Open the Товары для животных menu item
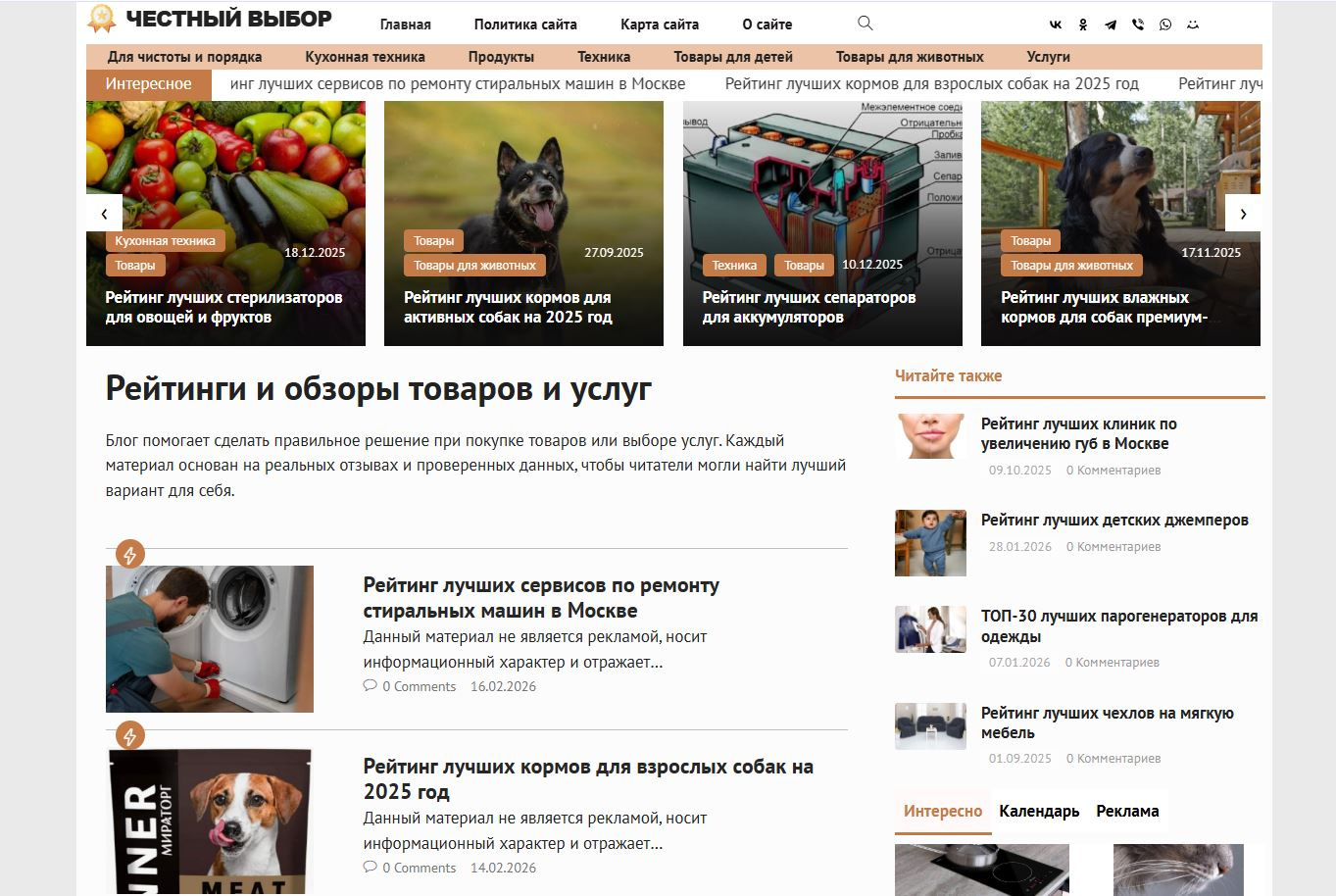 click(910, 57)
